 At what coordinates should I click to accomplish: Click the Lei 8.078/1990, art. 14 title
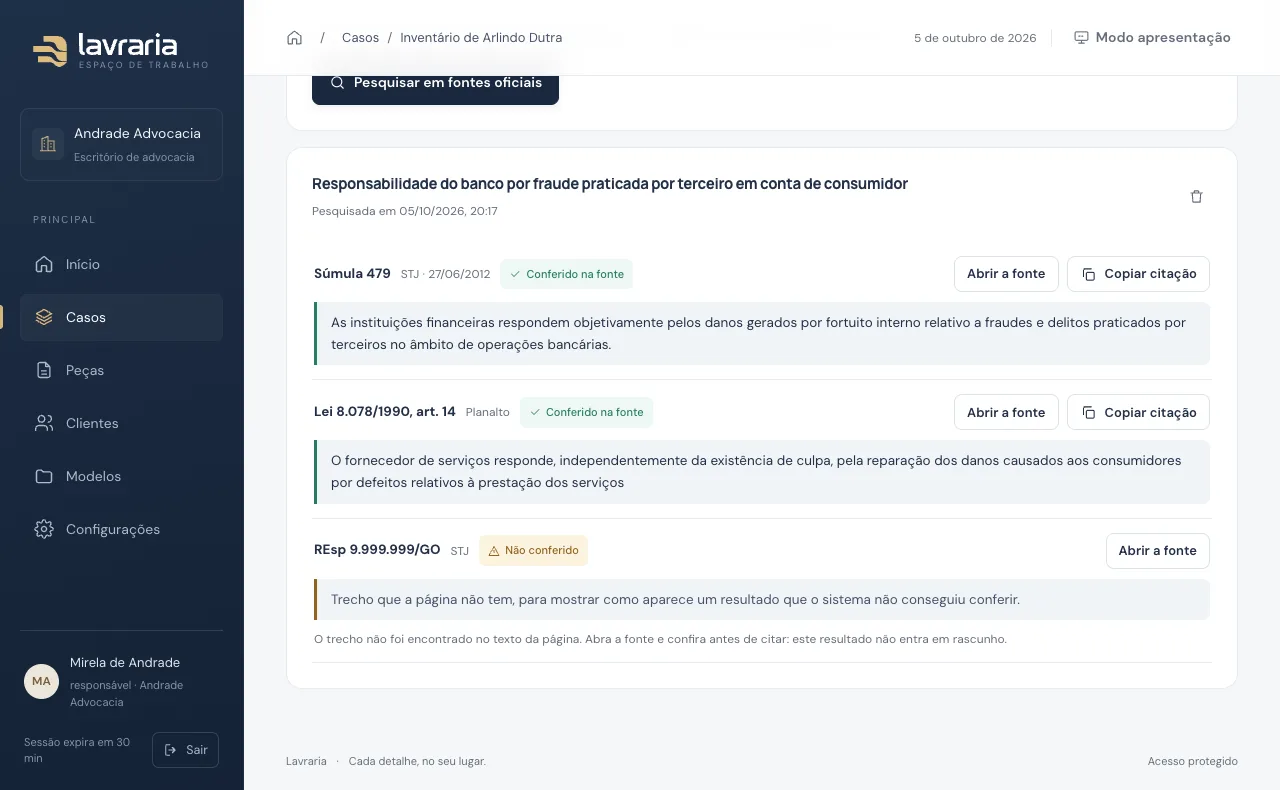point(385,412)
